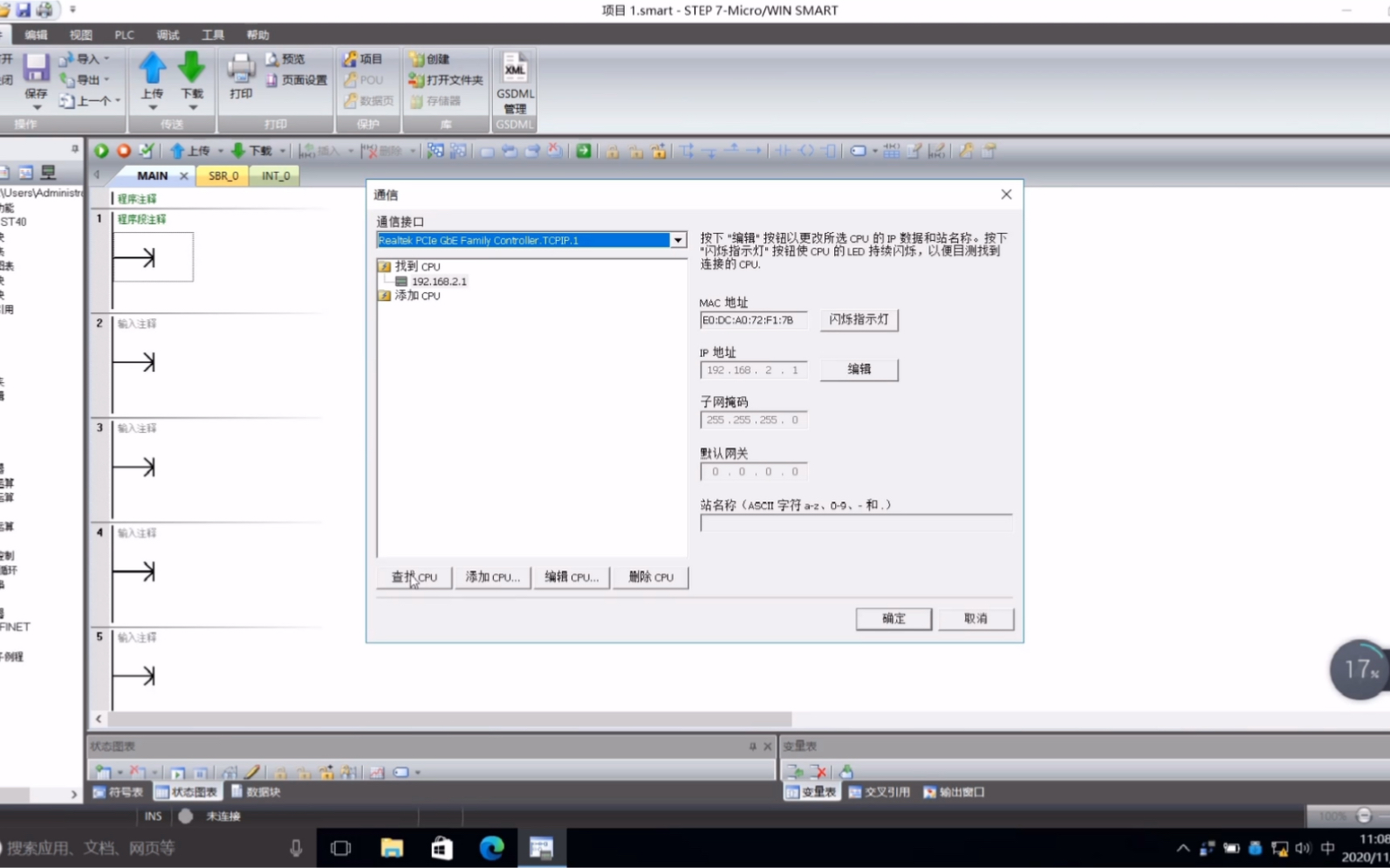Open Print Preview (预览)
1390x868 pixels.
[x=284, y=59]
